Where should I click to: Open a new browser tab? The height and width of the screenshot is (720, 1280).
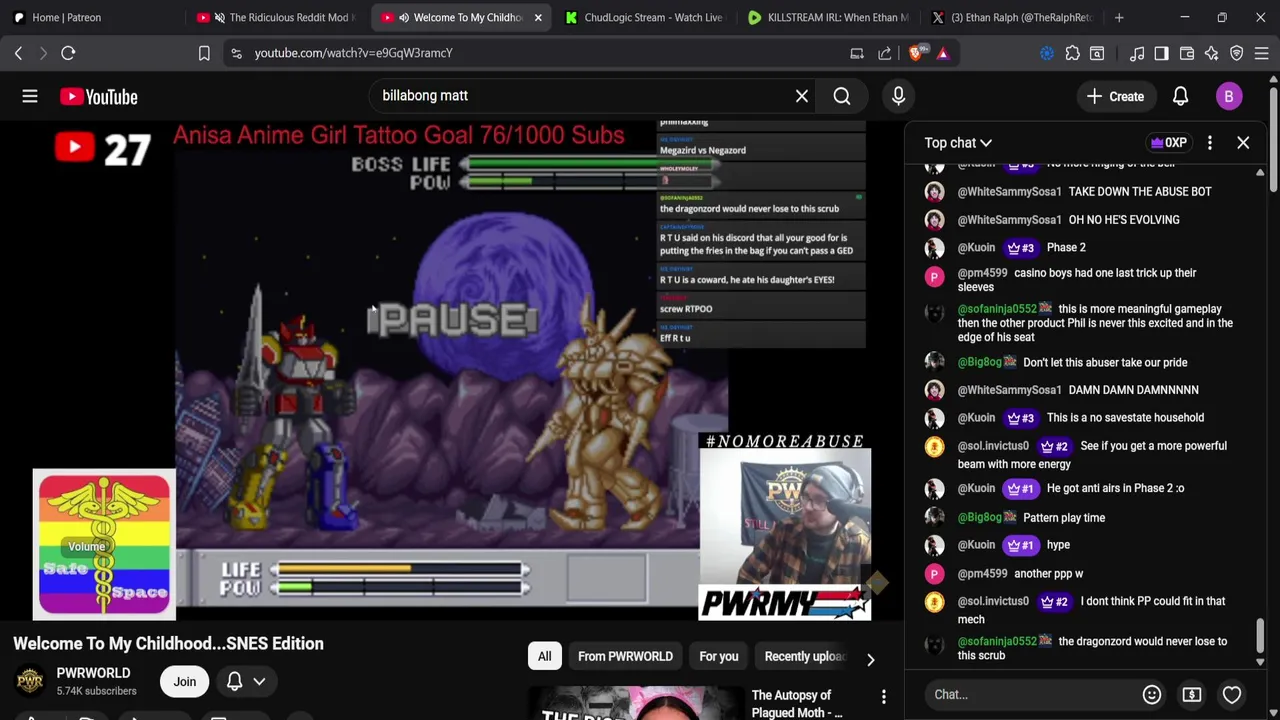(x=1119, y=17)
